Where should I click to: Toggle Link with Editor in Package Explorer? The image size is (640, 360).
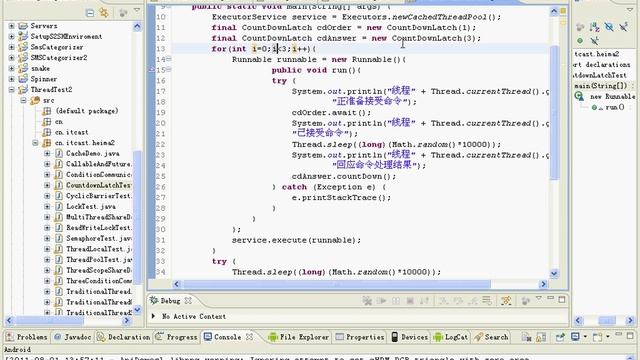point(104,13)
